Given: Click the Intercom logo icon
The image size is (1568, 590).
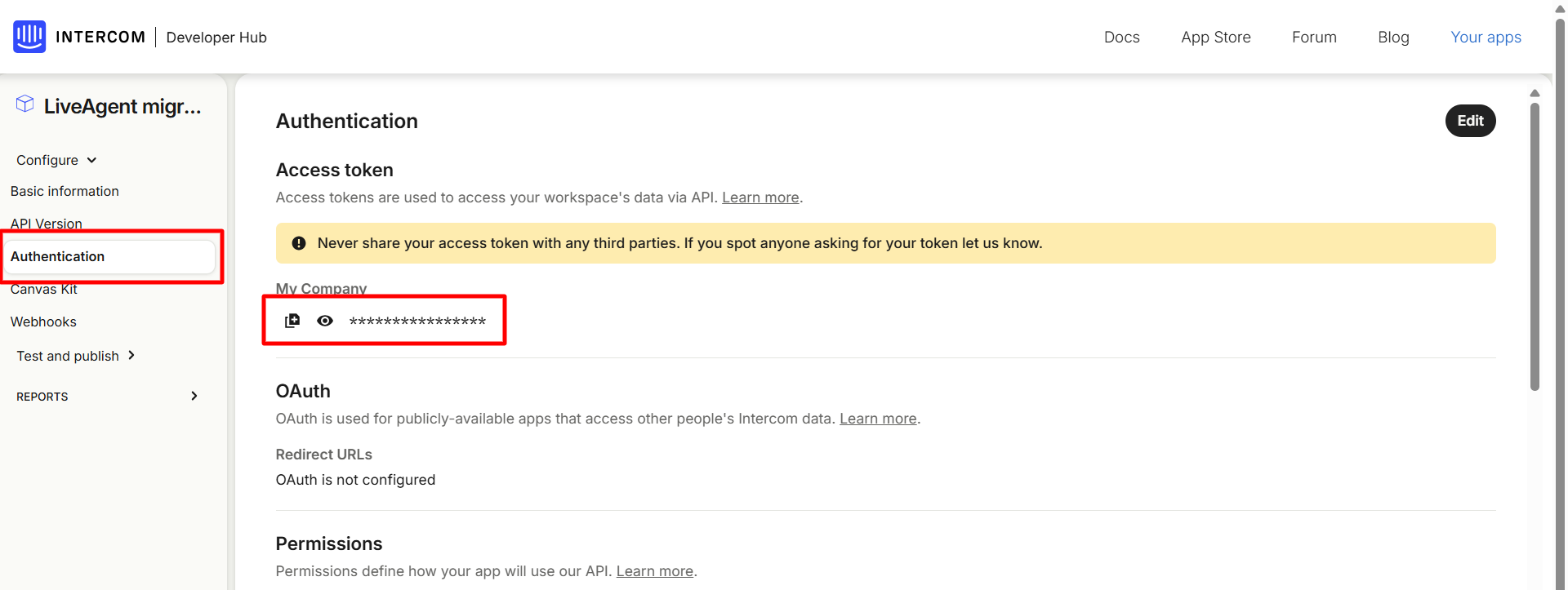Looking at the screenshot, I should [29, 37].
